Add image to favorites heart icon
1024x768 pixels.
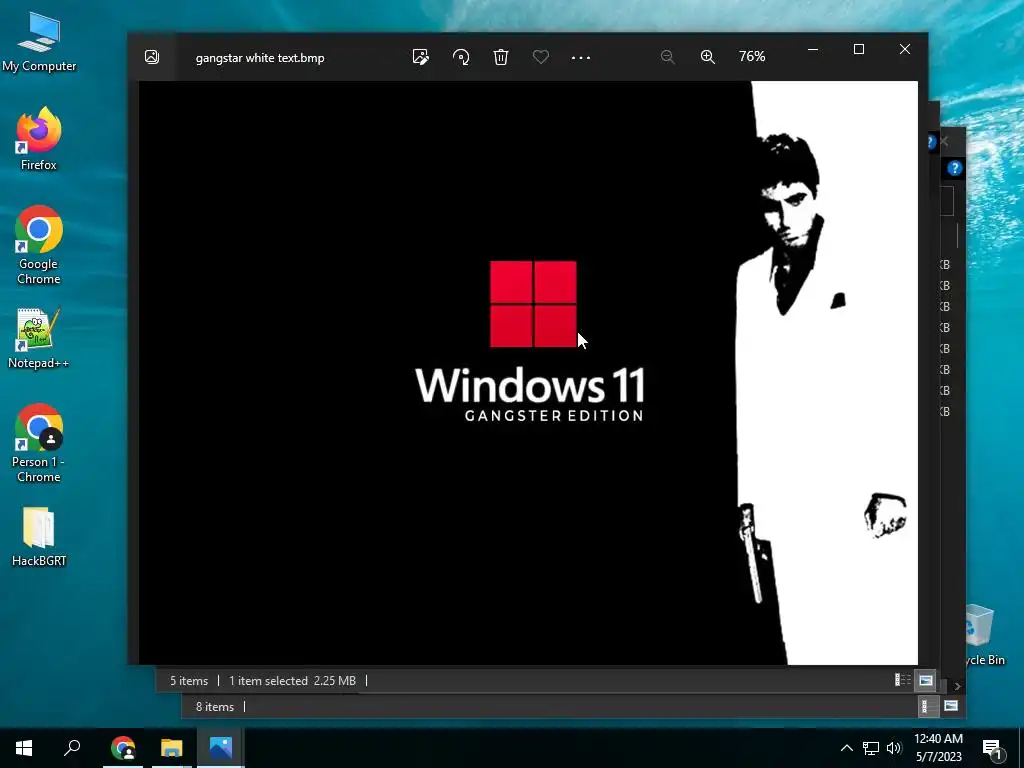tap(541, 57)
